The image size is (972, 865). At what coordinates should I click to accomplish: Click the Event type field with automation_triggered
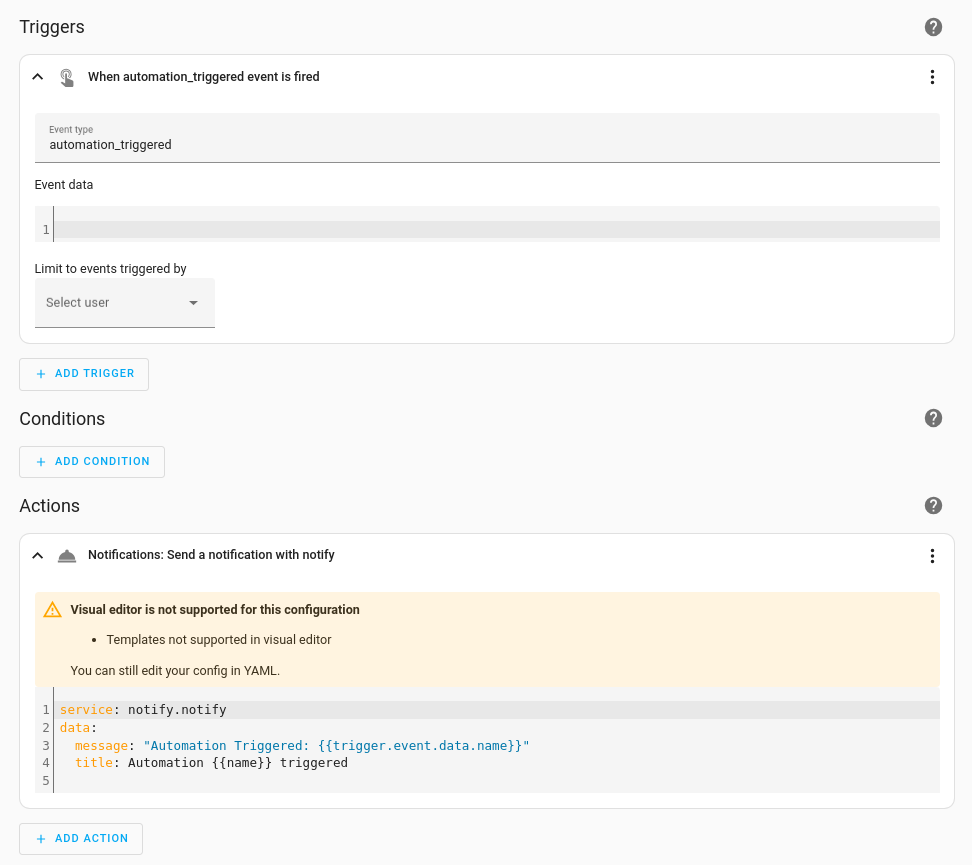tap(487, 138)
